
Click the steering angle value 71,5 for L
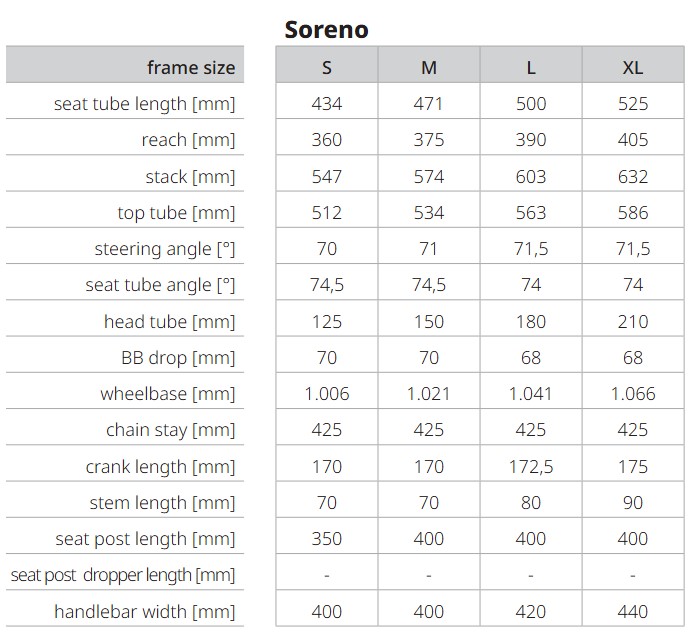[531, 249]
